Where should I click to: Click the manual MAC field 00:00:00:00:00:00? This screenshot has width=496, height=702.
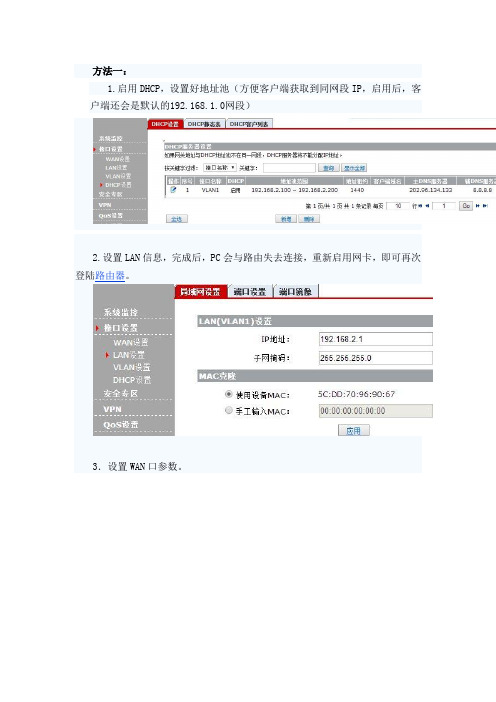tap(376, 411)
